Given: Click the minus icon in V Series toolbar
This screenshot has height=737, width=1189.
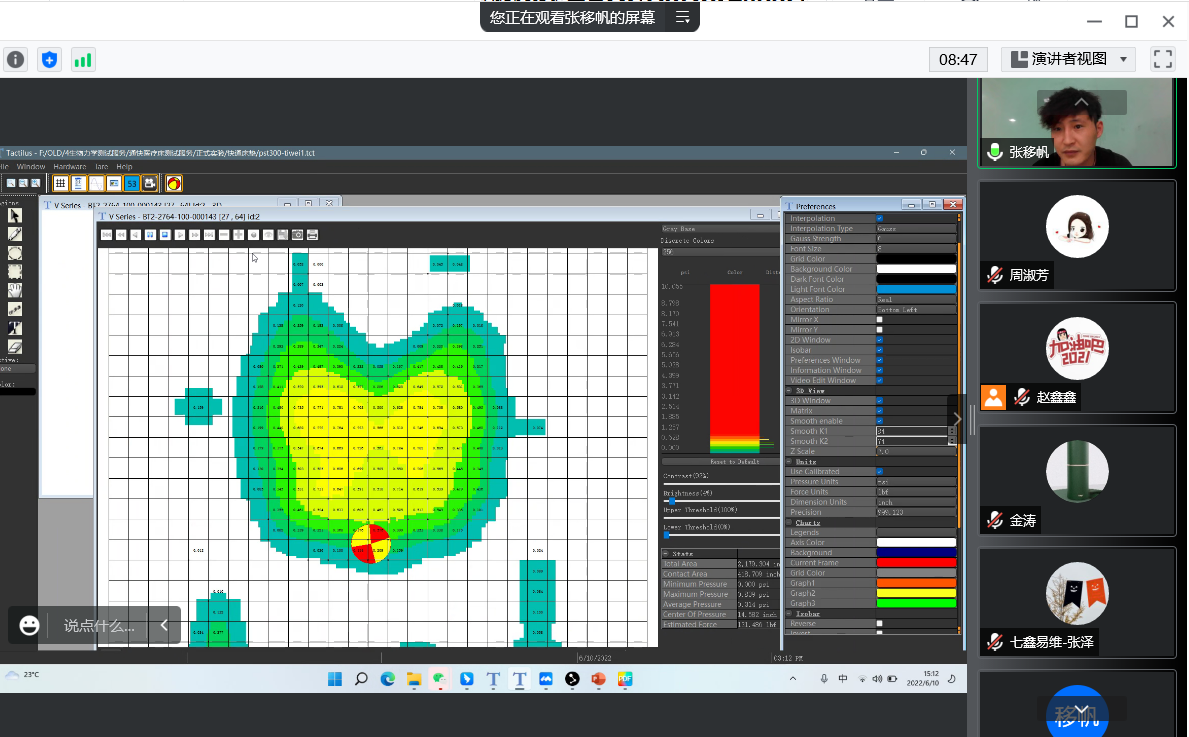Looking at the screenshot, I should click(224, 235).
